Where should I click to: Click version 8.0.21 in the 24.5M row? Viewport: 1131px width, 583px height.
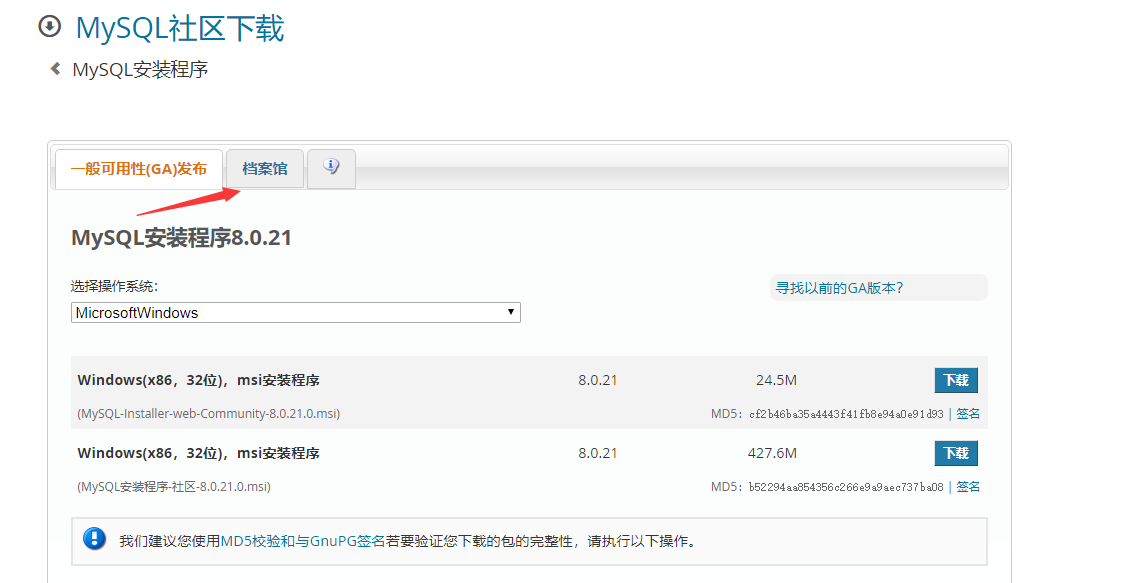pyautogui.click(x=597, y=380)
